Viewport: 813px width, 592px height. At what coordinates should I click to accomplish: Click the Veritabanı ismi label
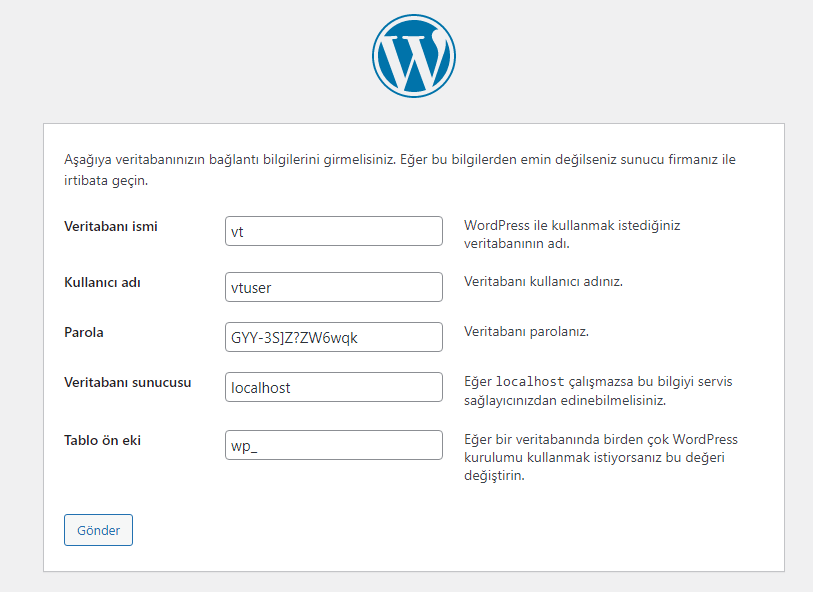click(111, 227)
